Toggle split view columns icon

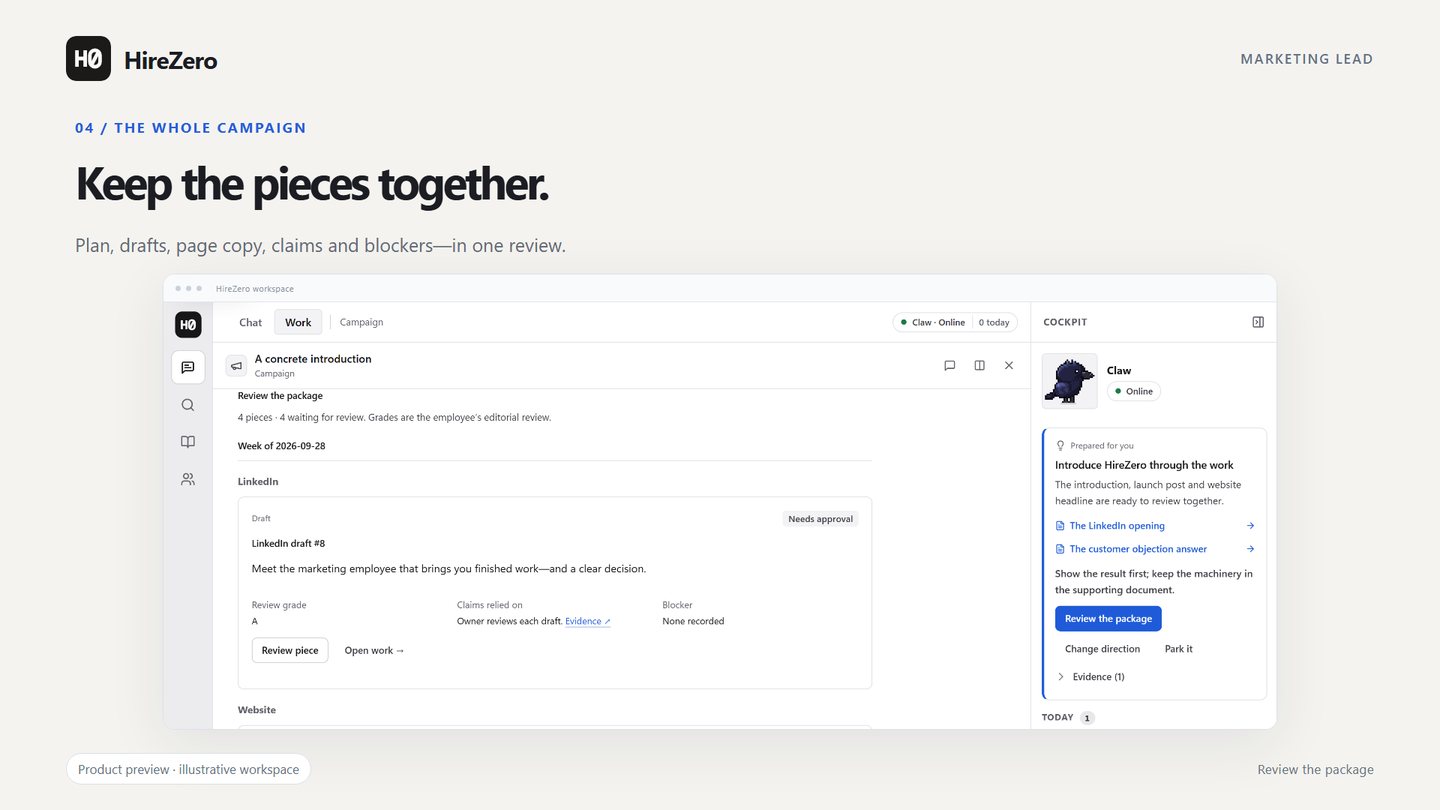pyautogui.click(x=980, y=366)
